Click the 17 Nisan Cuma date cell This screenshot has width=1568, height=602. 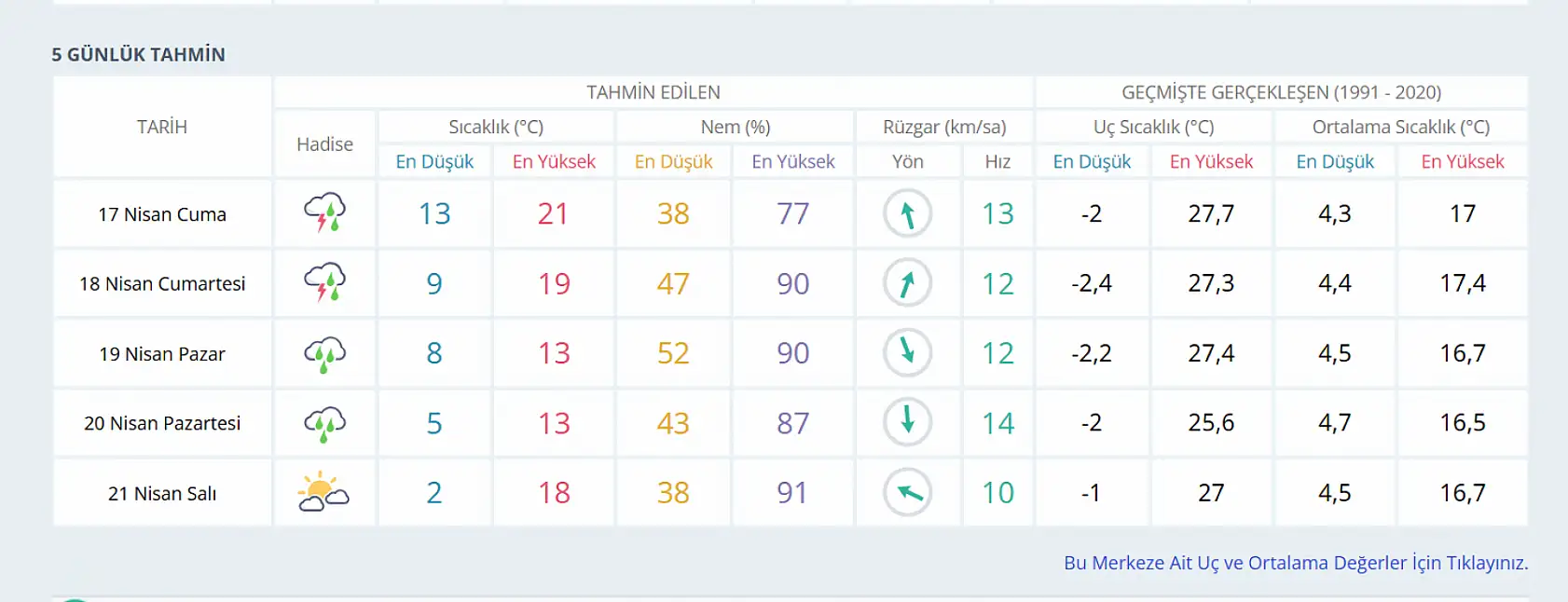(x=162, y=214)
